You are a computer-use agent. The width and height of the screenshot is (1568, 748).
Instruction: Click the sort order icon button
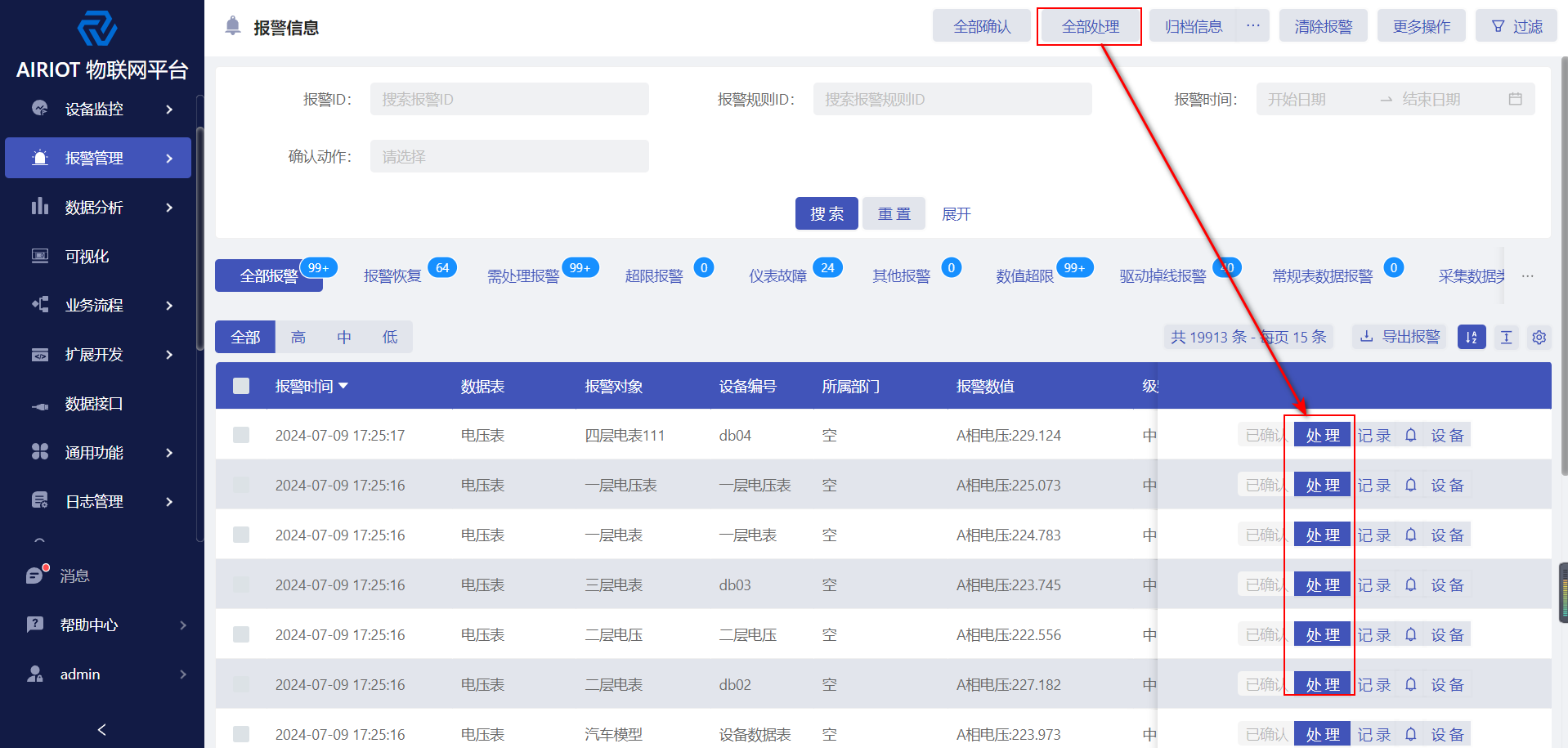pyautogui.click(x=1472, y=337)
